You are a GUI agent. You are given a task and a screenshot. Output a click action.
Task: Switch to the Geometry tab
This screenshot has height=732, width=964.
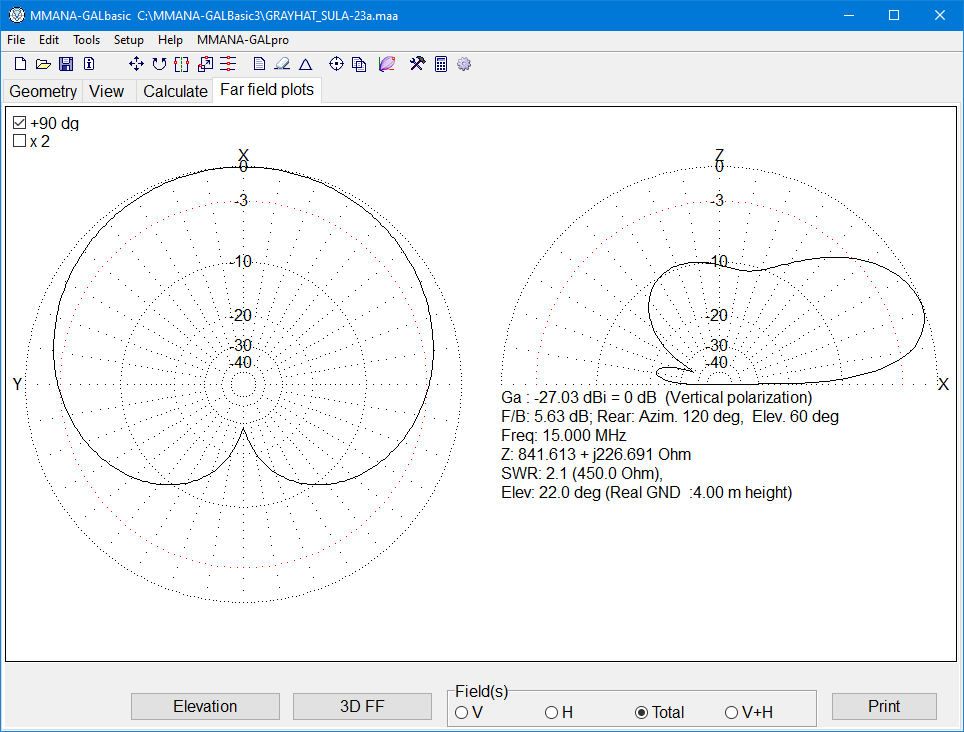(x=43, y=91)
